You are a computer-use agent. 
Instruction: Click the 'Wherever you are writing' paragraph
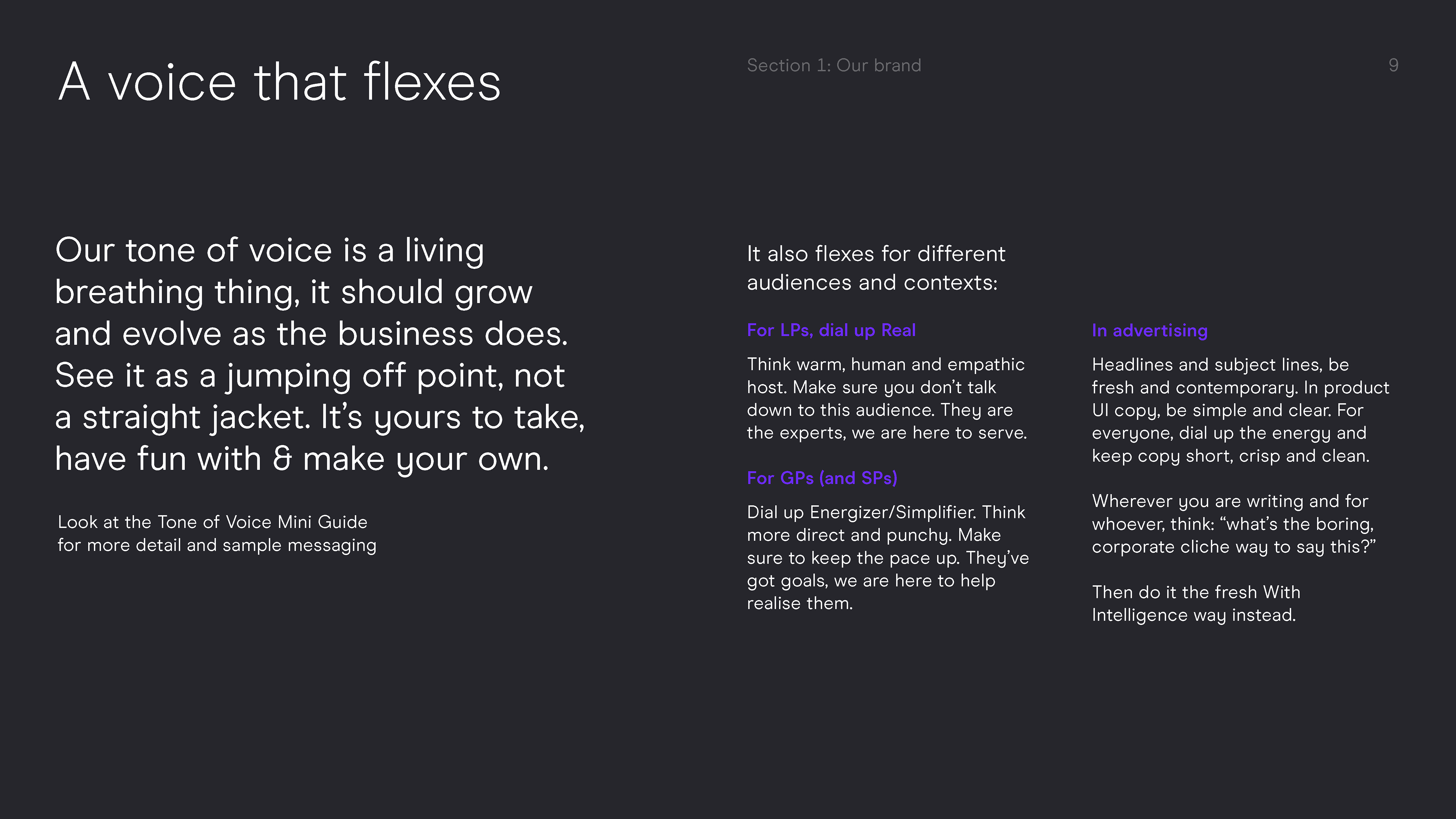1233,524
